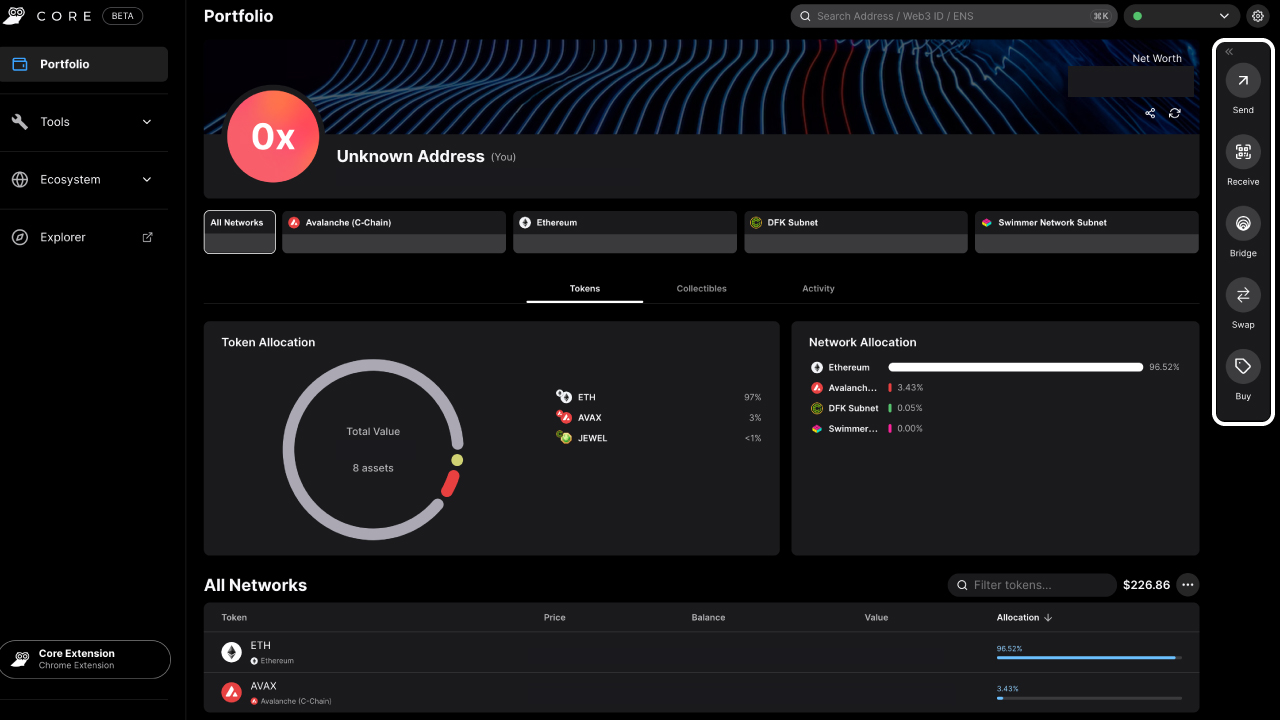Select the Swimmer Network Subnet card
Viewport: 1280px width, 720px height.
click(x=1087, y=232)
